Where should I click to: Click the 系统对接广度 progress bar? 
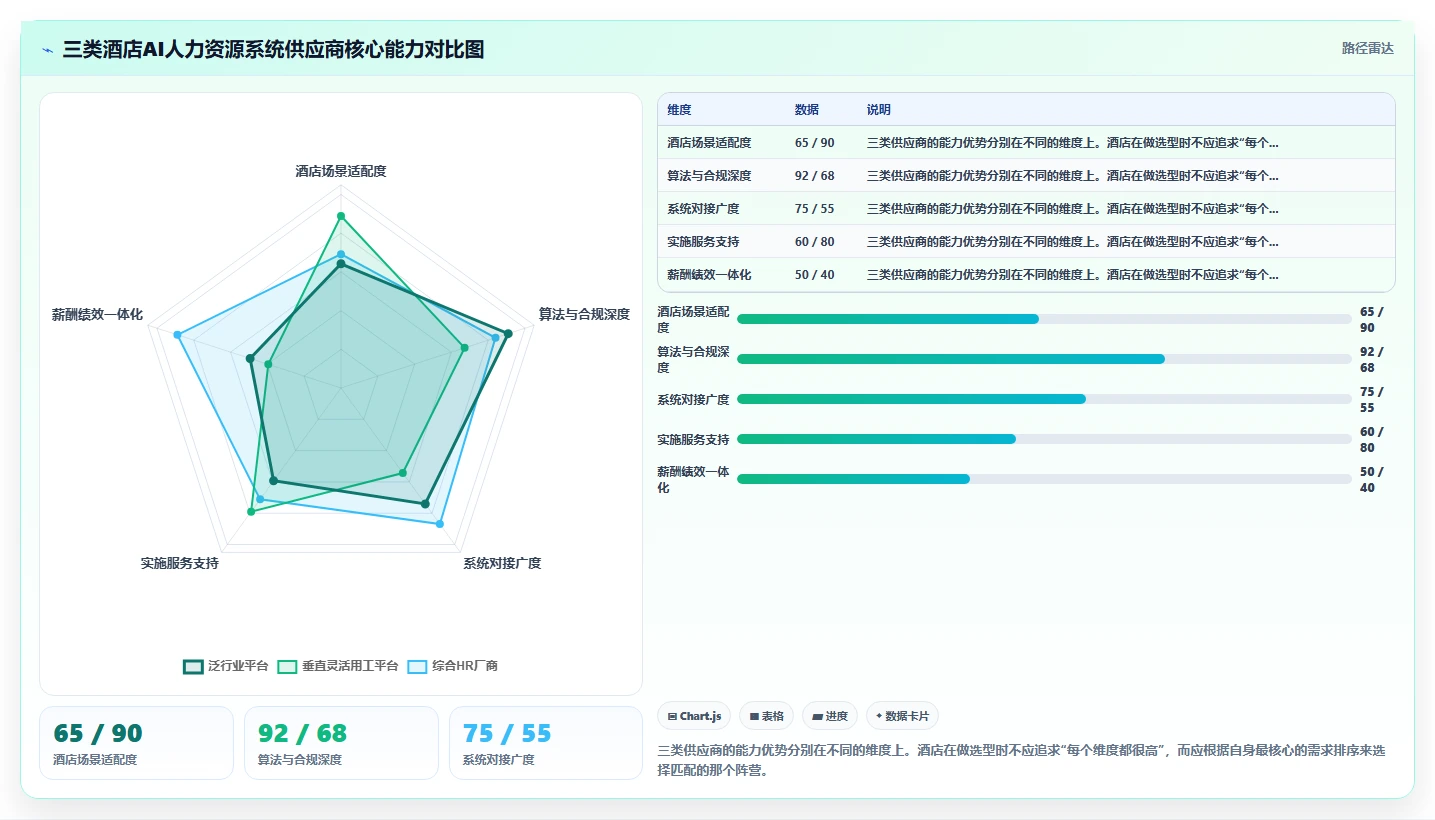pos(1044,399)
